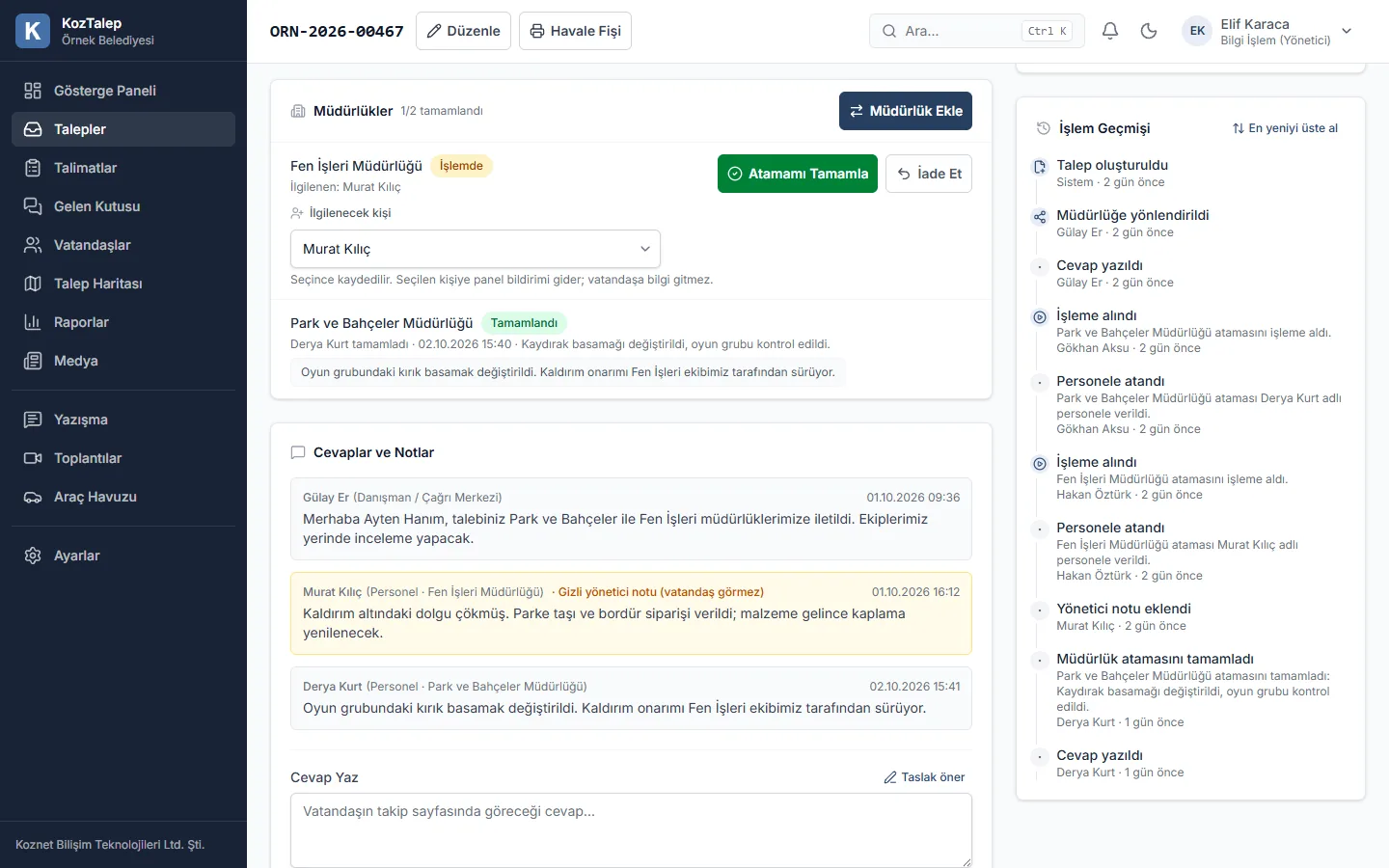1389x868 pixels.
Task: Click the '1/2 tamamlandı' progress text
Action: (x=442, y=111)
